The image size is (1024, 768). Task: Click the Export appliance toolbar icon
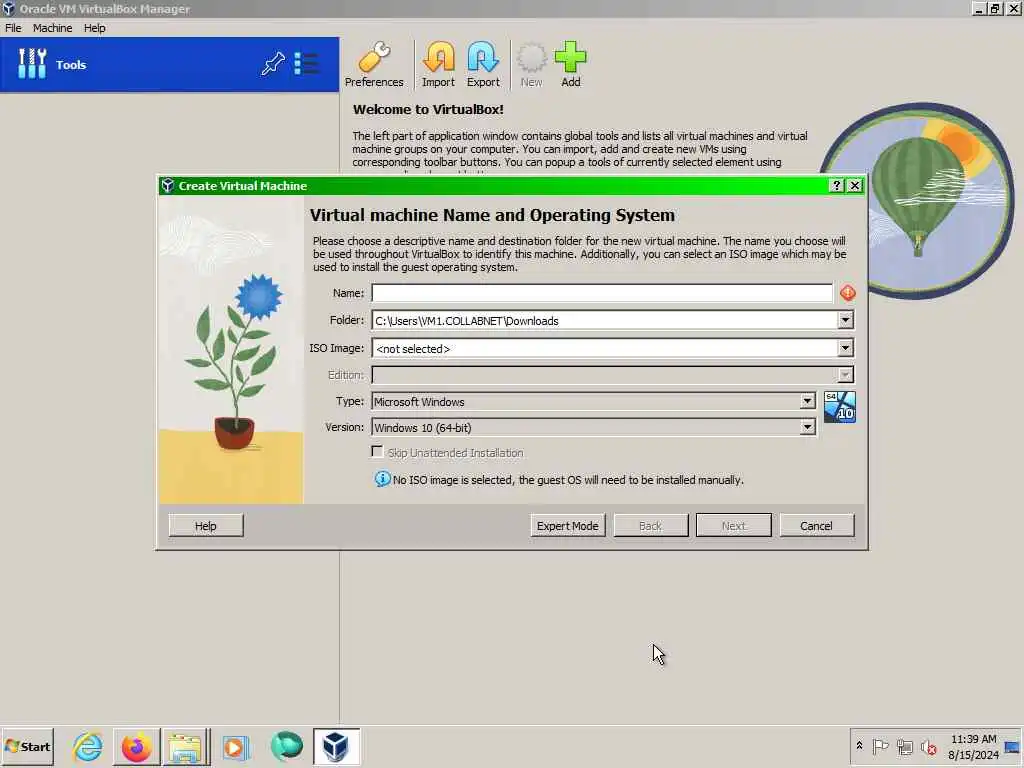click(x=483, y=65)
